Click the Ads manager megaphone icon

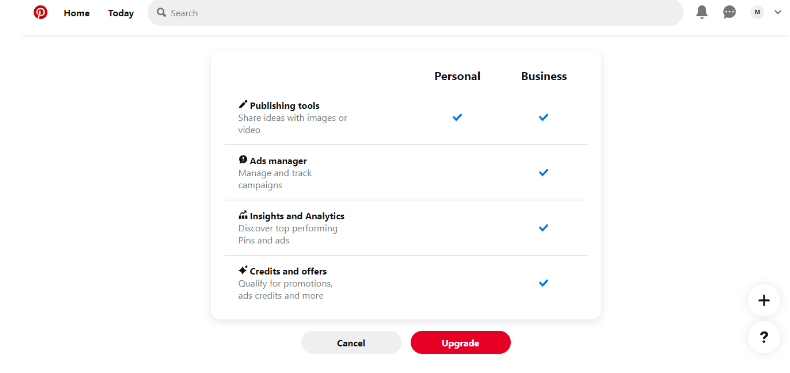(x=243, y=160)
